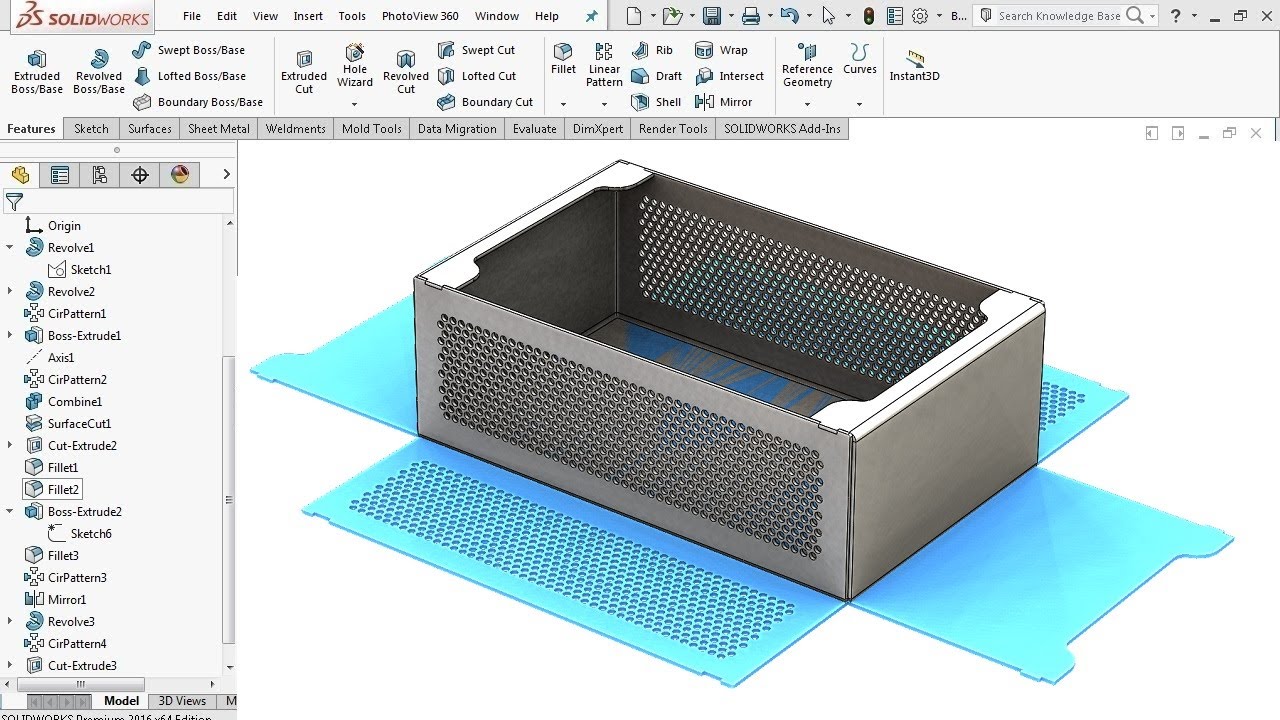Open the PhotoView 360 menu
This screenshot has height=720, width=1280.
click(x=420, y=16)
